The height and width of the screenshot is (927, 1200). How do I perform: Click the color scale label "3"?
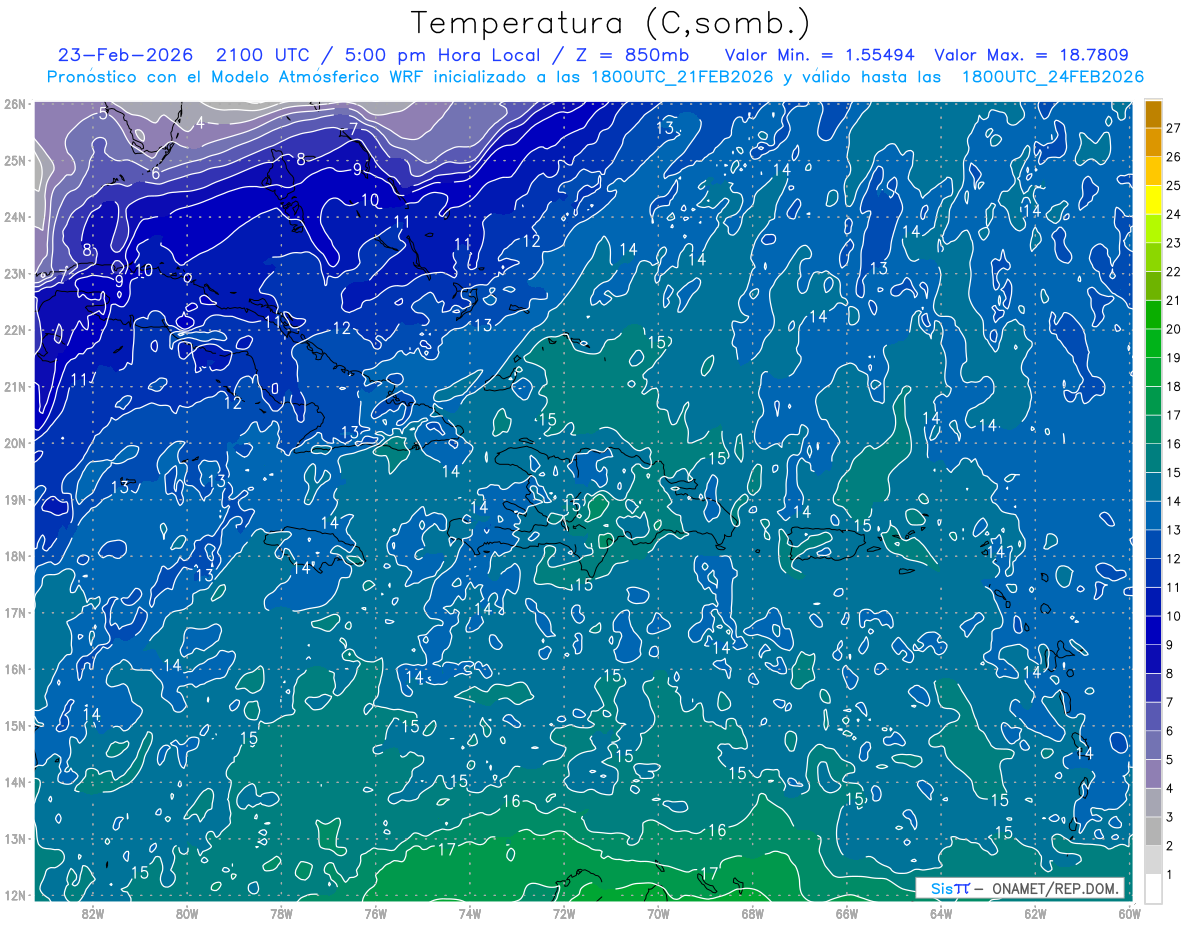click(x=1170, y=817)
